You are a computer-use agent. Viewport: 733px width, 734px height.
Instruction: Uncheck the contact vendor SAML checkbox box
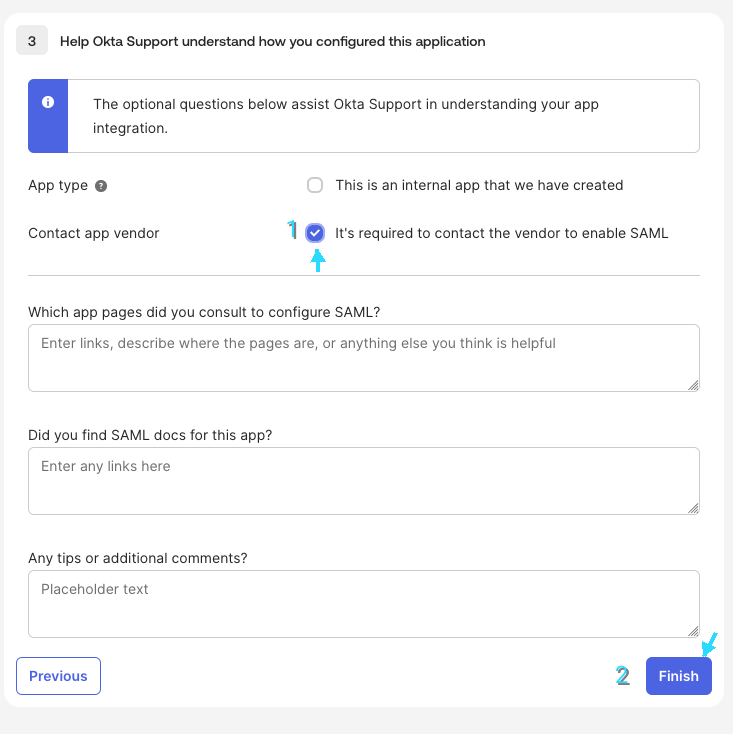pos(315,233)
